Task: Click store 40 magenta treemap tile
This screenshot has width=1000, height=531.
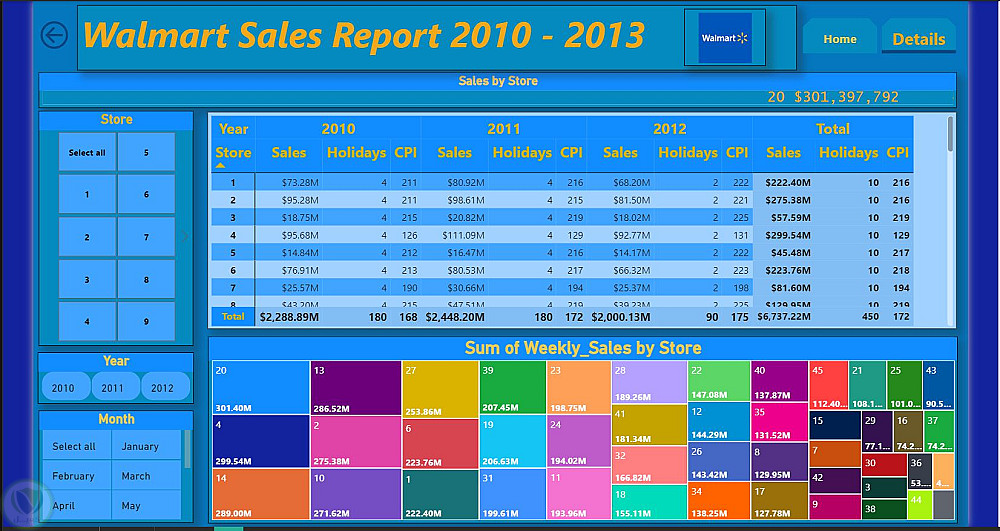Action: [x=779, y=381]
